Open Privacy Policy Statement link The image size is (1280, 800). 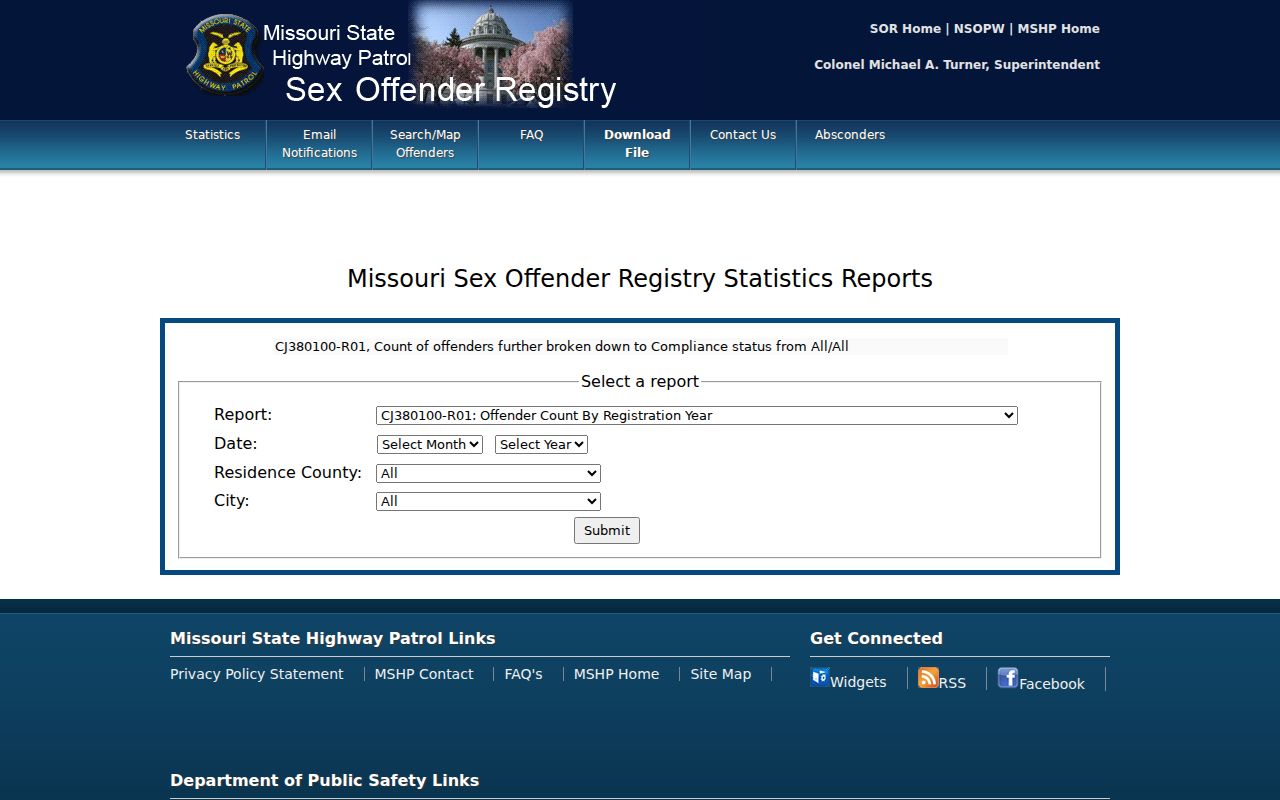pyautogui.click(x=257, y=674)
